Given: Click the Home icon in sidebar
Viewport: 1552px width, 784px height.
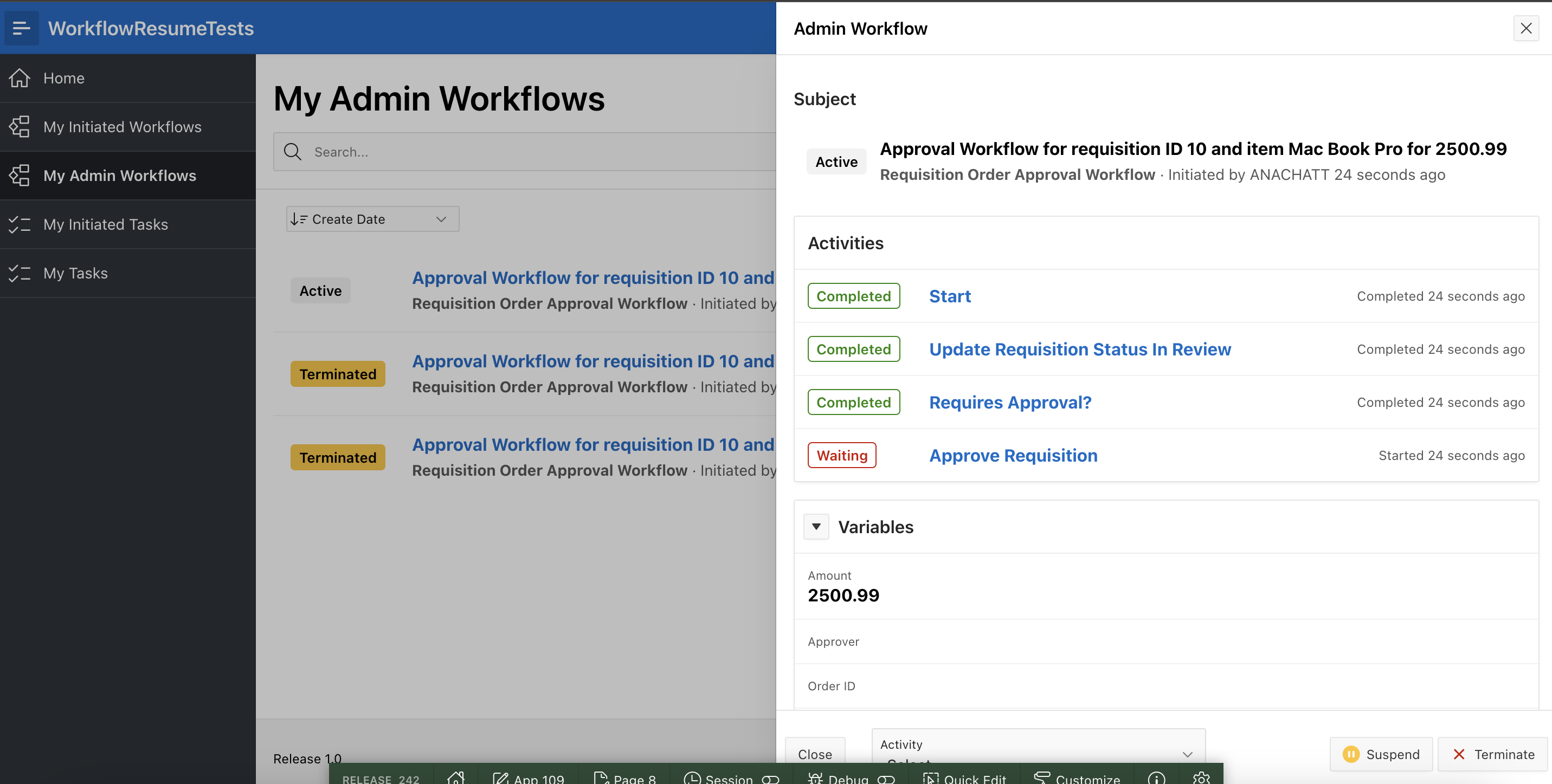Looking at the screenshot, I should [20, 78].
